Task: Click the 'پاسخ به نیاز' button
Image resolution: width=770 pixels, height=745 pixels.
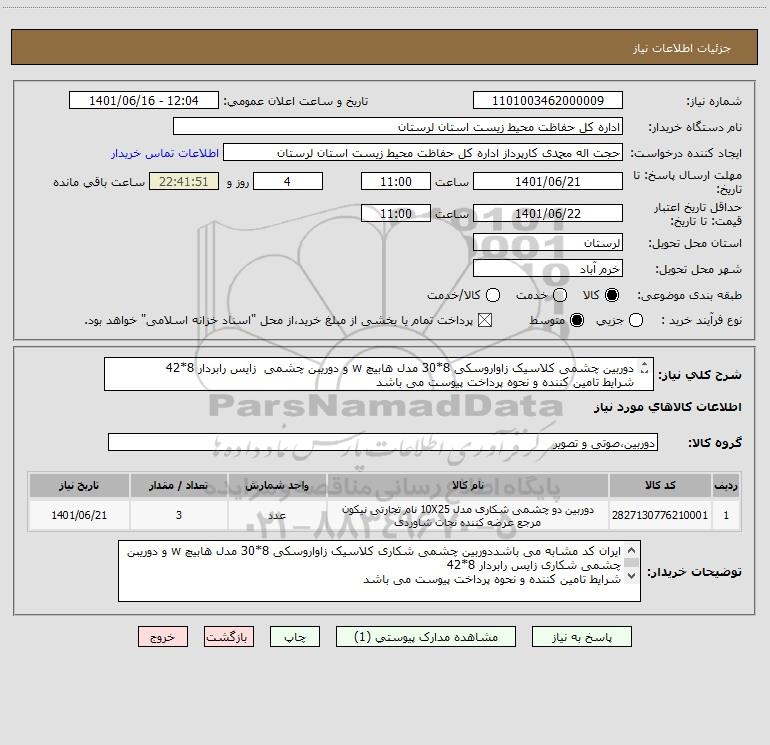Action: click(x=581, y=637)
